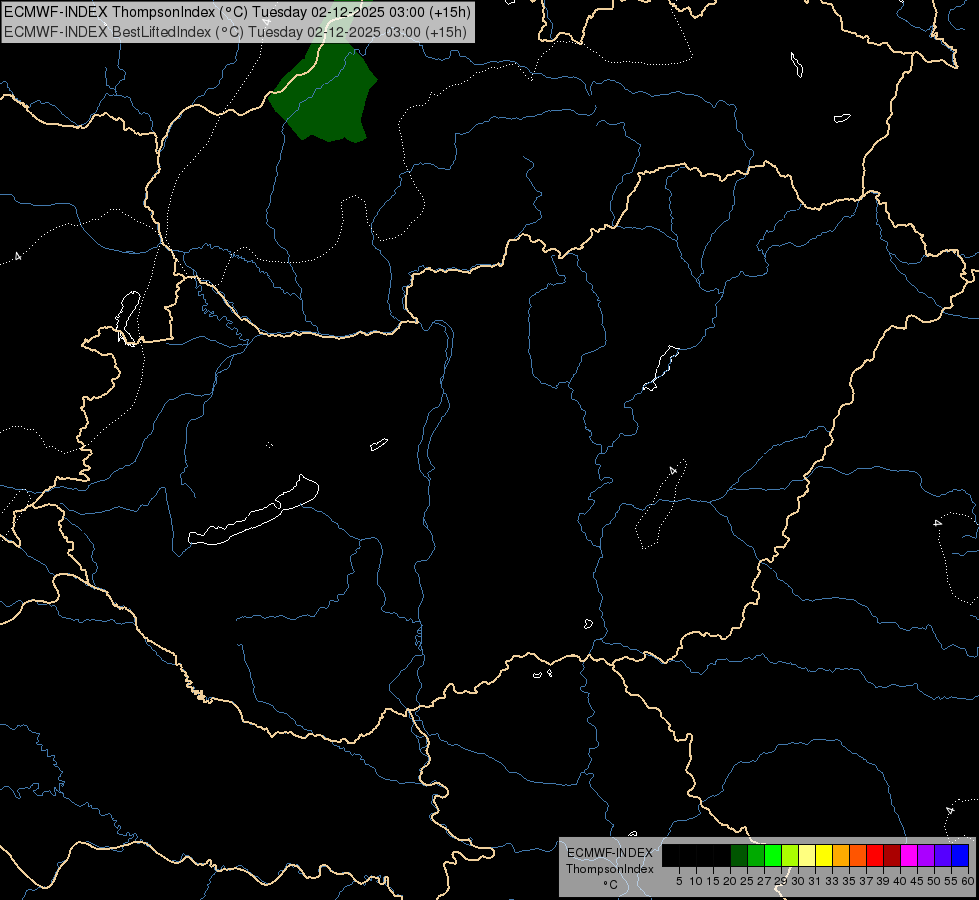Pick the yellow-green 29–30 legend swatch
Viewport: 979px width, 900px height.
coord(790,855)
